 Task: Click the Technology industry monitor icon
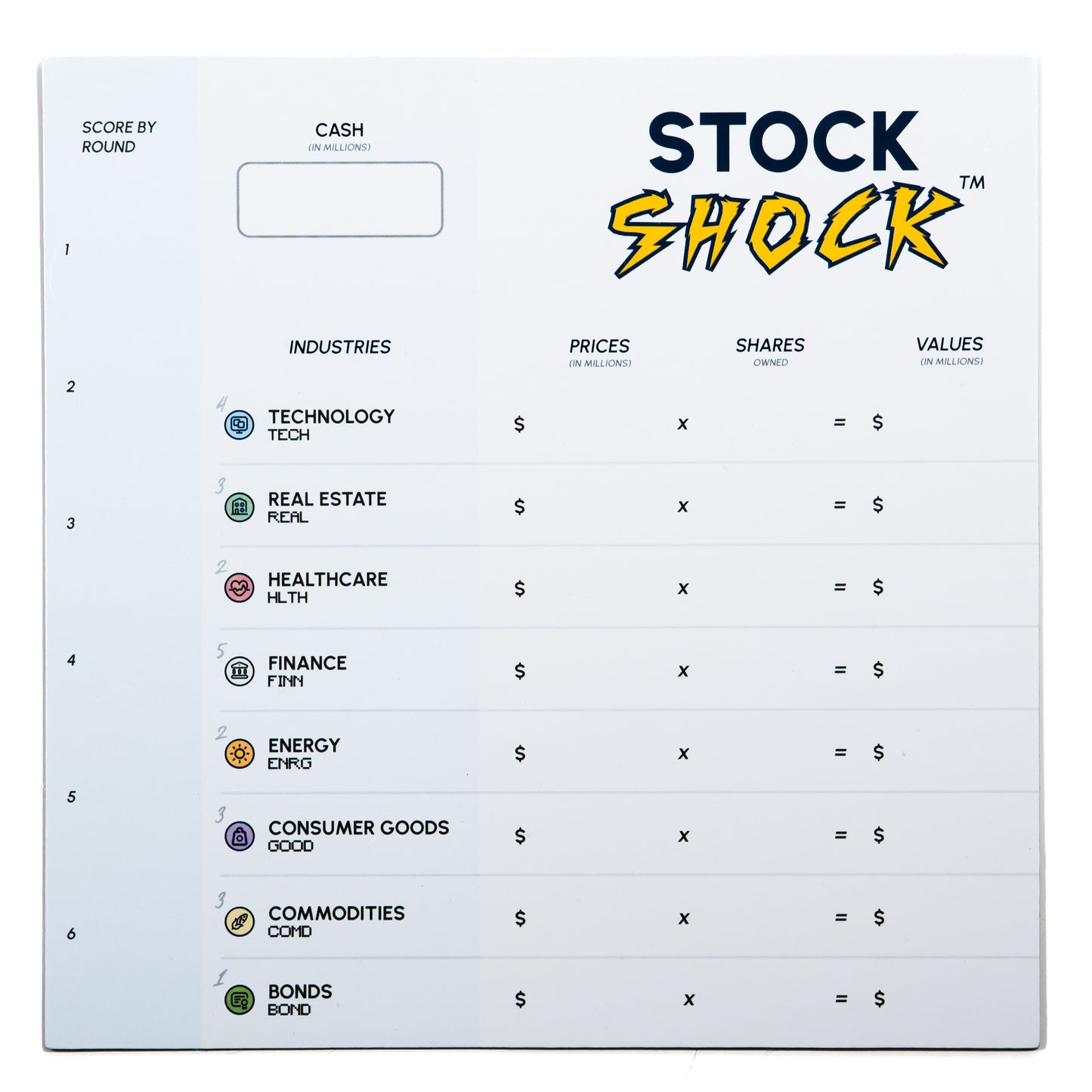tap(240, 425)
